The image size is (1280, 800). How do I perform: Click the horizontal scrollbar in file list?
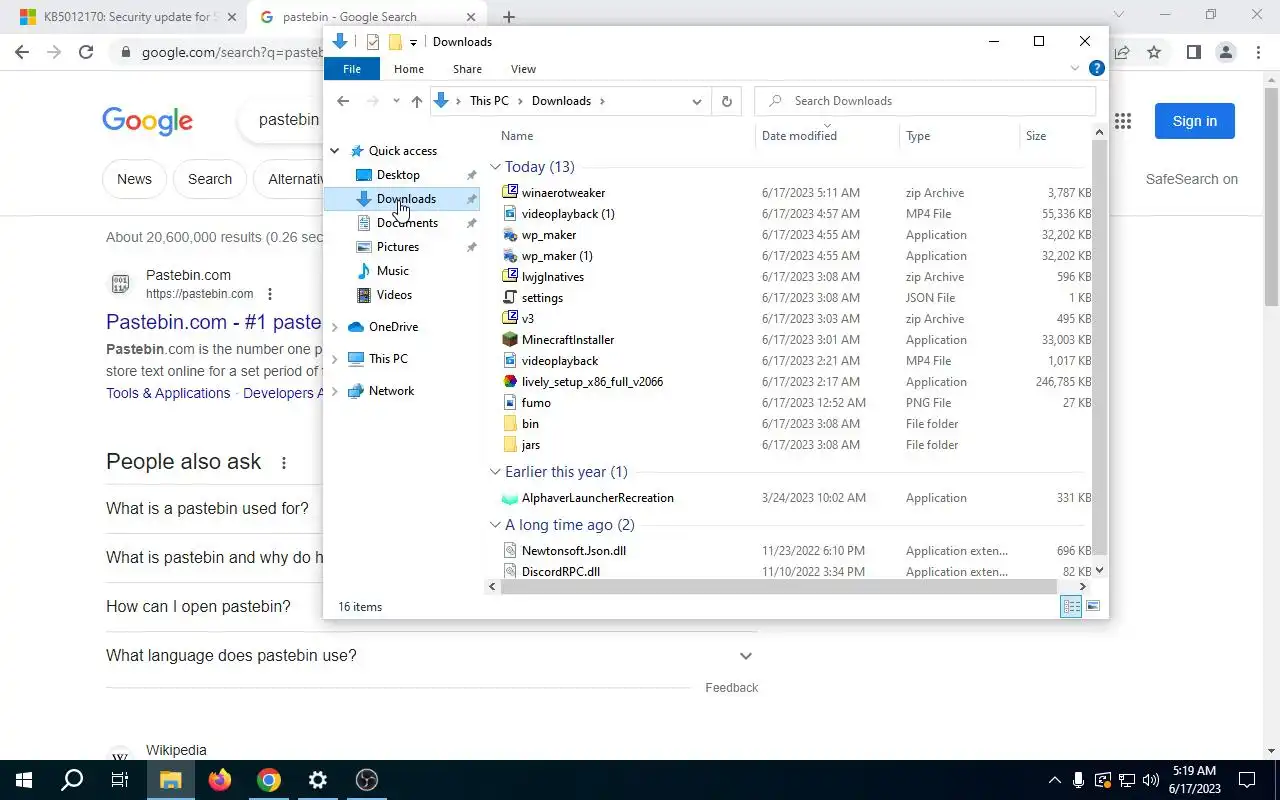coord(778,586)
